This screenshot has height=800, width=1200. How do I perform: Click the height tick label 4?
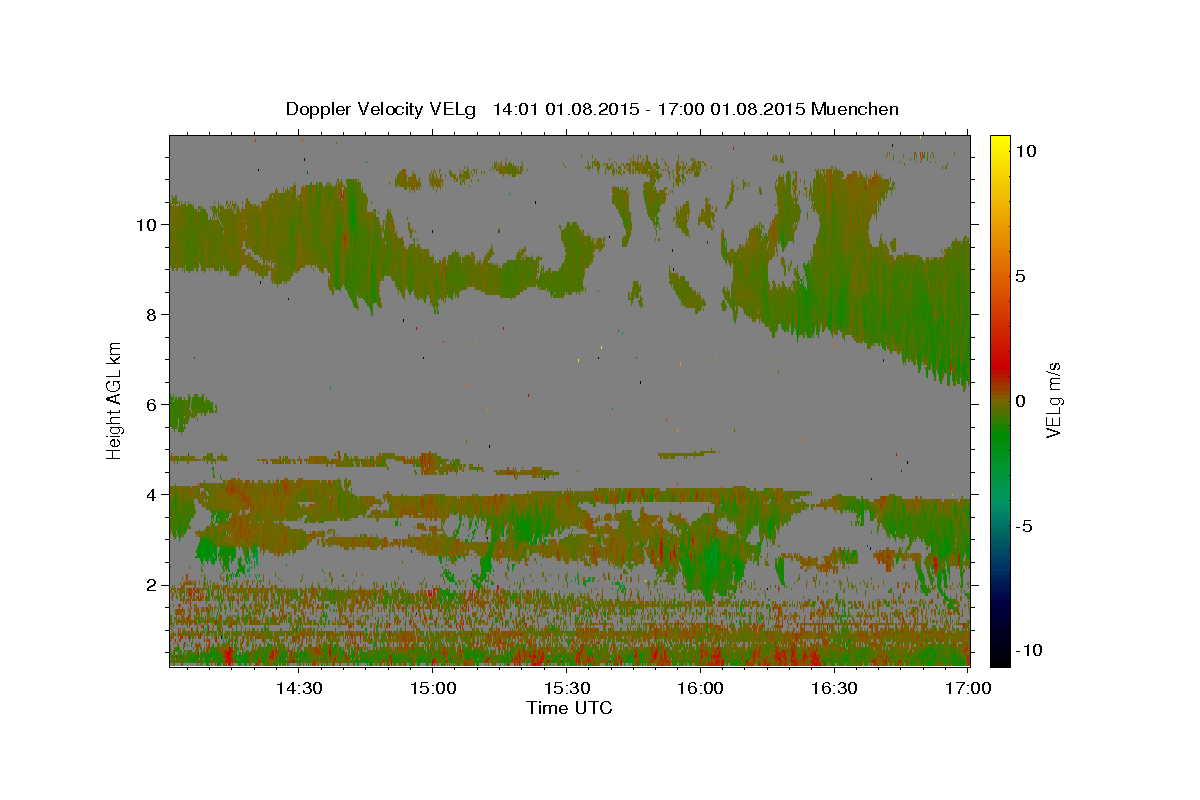pyautogui.click(x=152, y=494)
